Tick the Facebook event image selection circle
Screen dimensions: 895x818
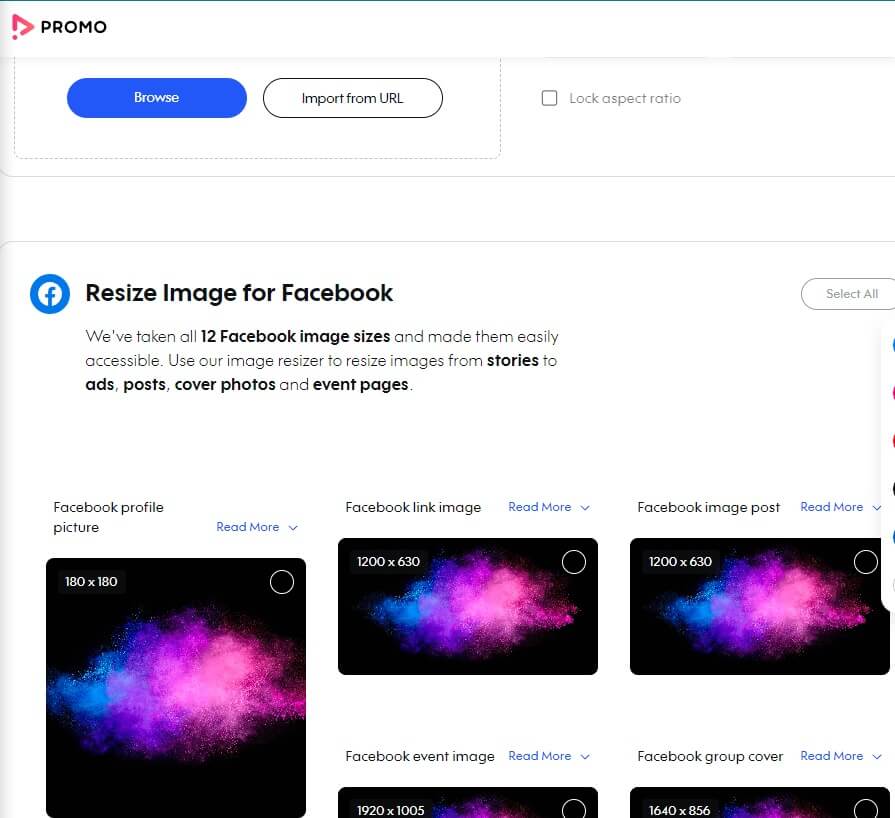[574, 808]
